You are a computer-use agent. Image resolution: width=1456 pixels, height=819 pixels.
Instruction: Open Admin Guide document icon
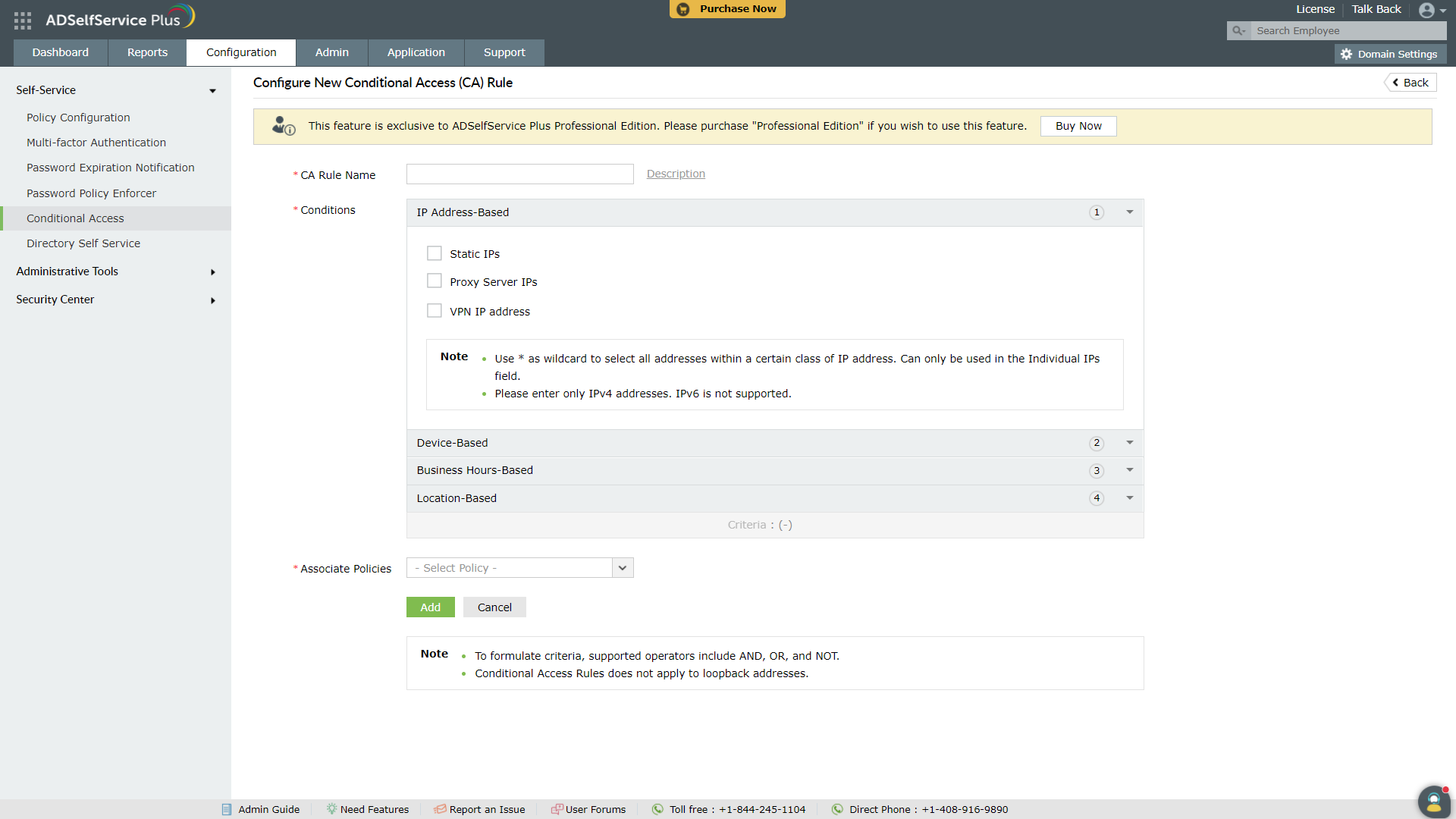227,809
